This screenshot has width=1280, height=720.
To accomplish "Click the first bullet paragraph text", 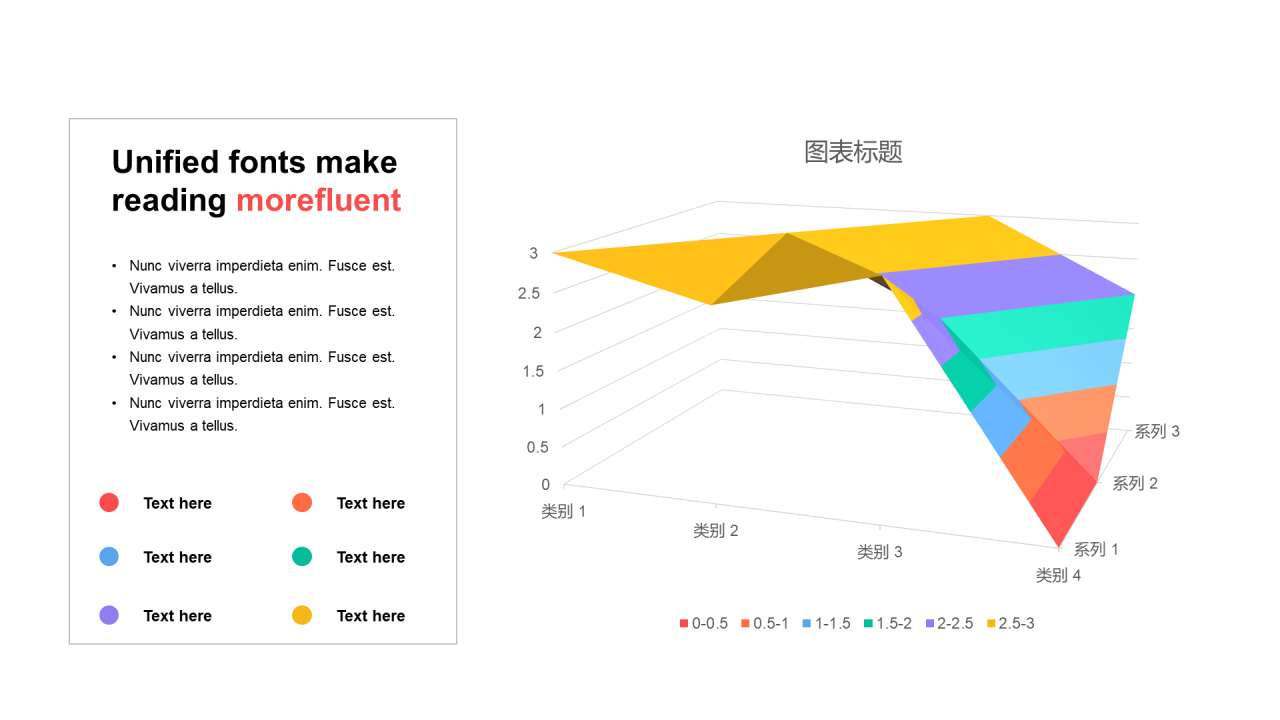I will (x=262, y=277).
